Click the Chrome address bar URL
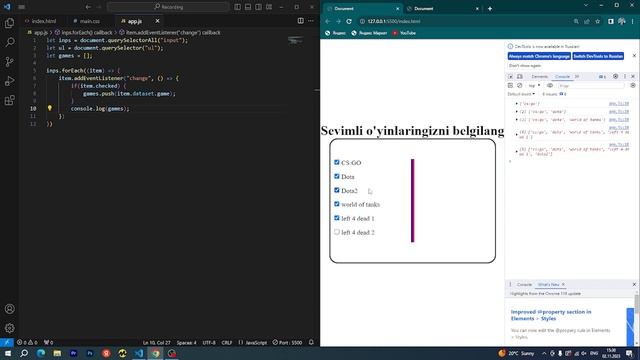Screen dimensions: 640x360 tap(394, 21)
